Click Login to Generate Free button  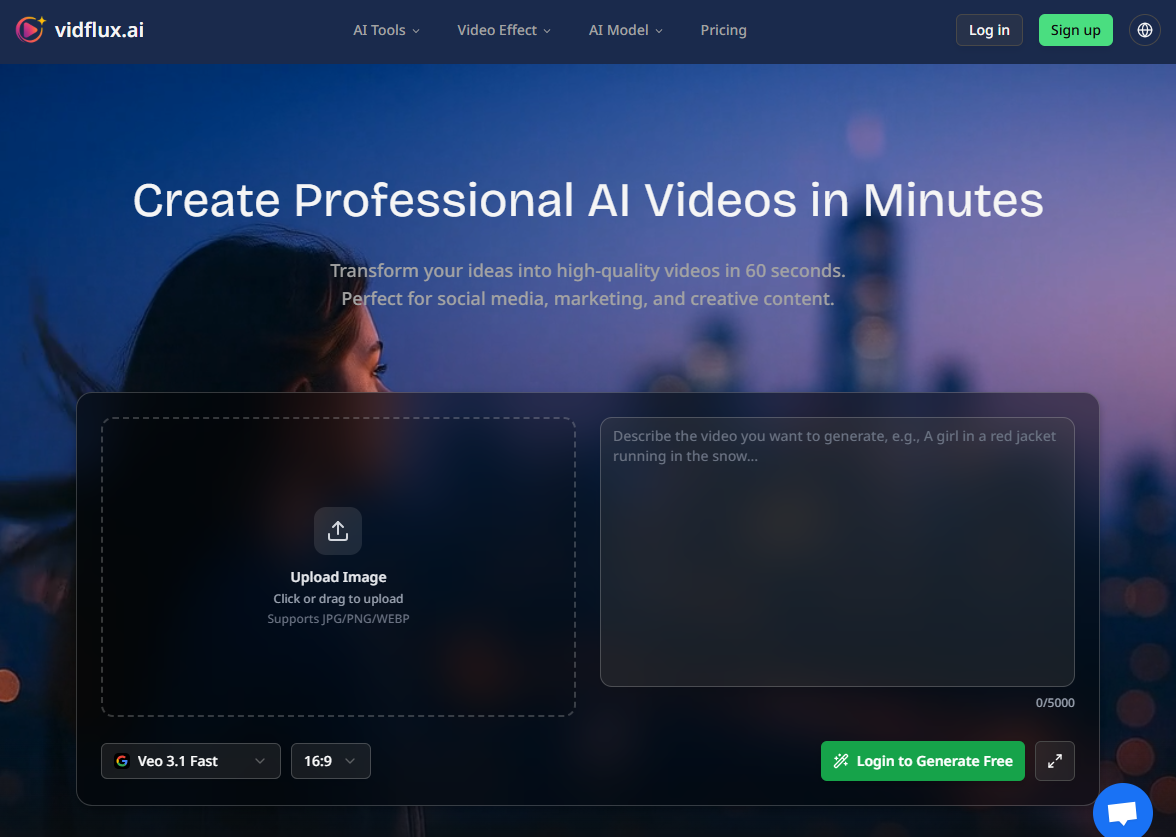(922, 761)
